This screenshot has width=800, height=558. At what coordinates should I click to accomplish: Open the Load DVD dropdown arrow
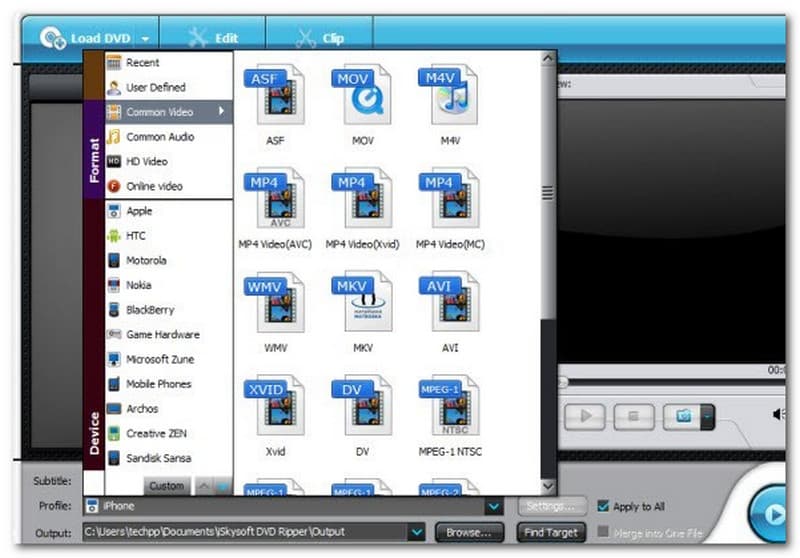pyautogui.click(x=147, y=38)
